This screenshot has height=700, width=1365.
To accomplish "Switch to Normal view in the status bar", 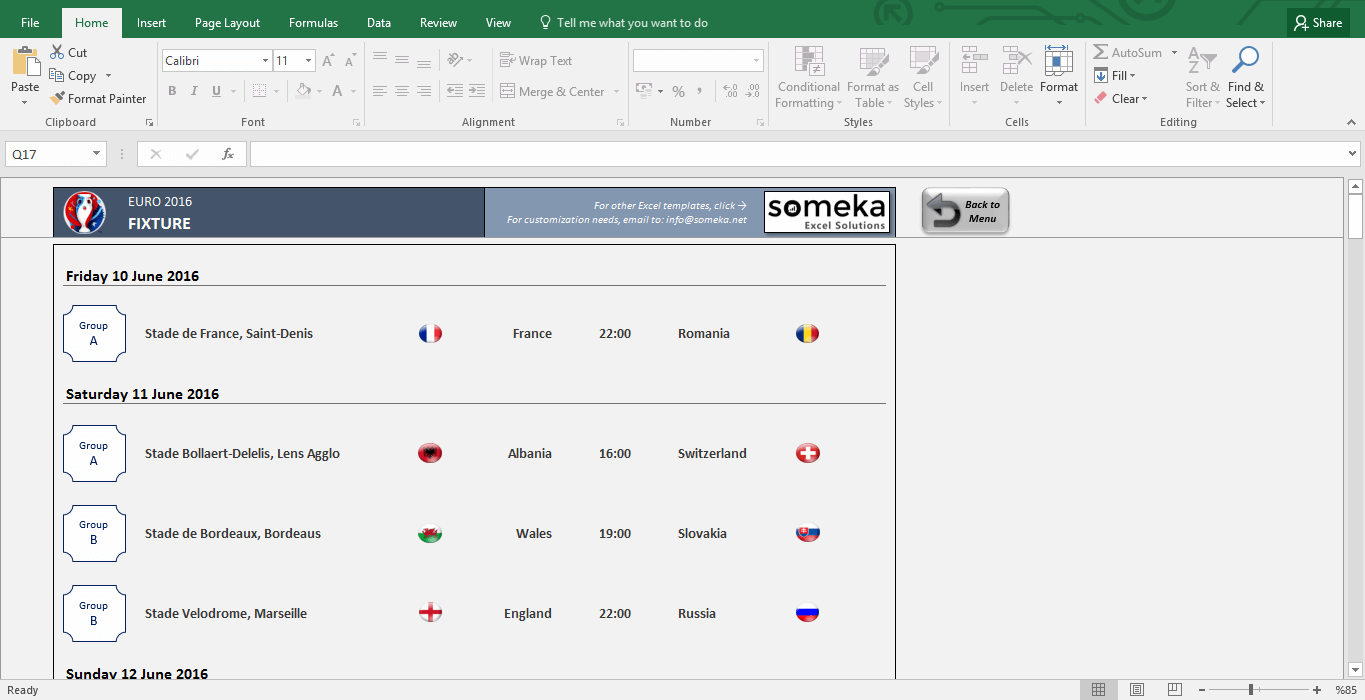I will click(1098, 690).
